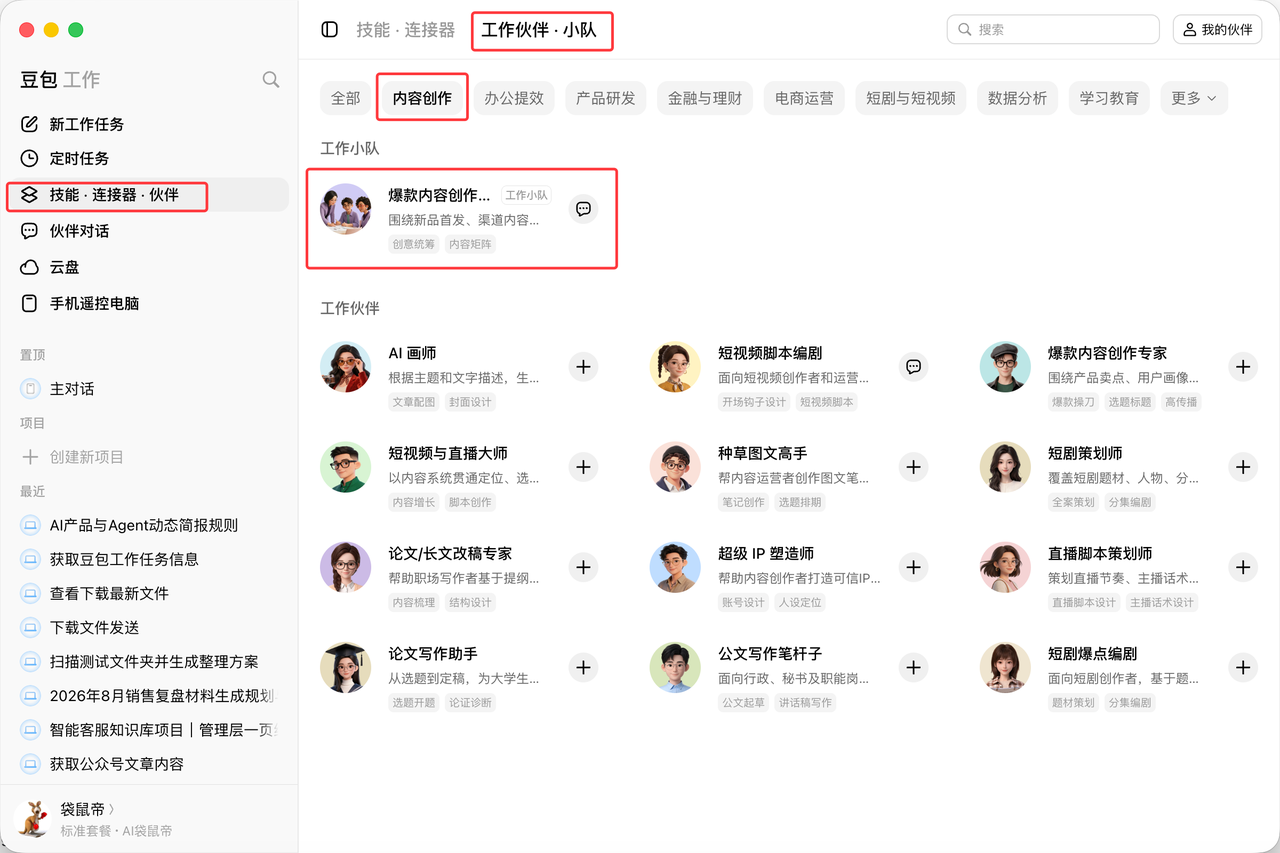Add 论文写作助手 with plus icon

point(584,667)
